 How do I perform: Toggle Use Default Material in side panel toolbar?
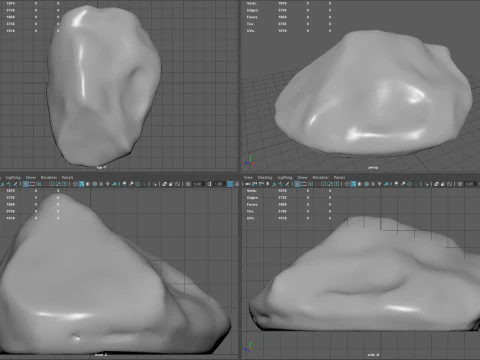360,184
